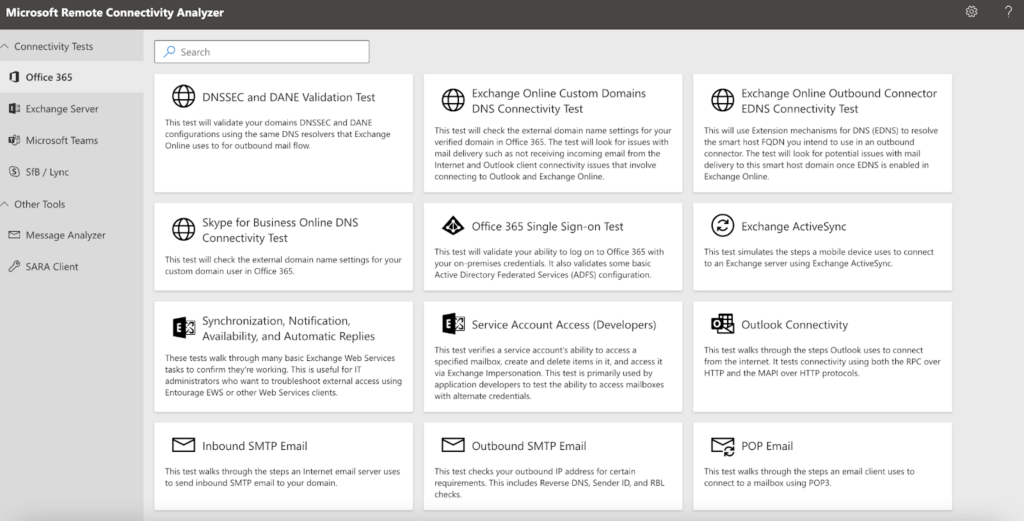This screenshot has width=1024, height=521.
Task: Open DNSSEC and DANE Validation Test
Action: (289, 97)
